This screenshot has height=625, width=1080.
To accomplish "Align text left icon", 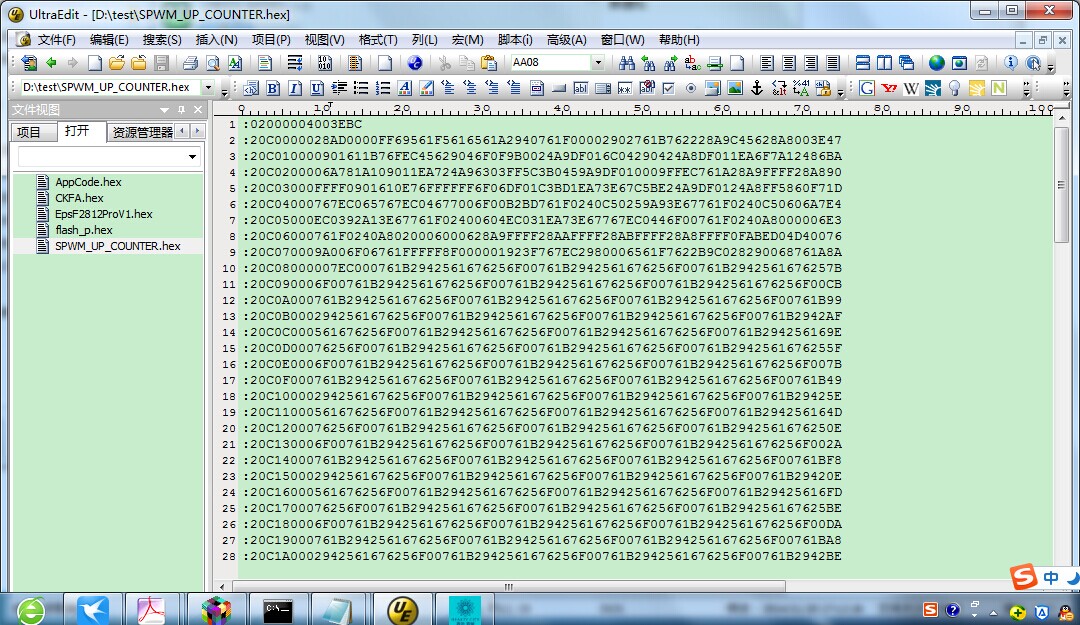I will [767, 63].
